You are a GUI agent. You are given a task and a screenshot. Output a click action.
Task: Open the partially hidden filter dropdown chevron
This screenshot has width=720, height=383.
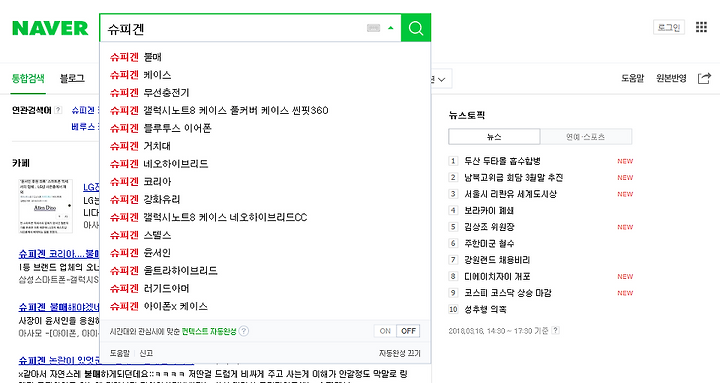[x=441, y=79]
